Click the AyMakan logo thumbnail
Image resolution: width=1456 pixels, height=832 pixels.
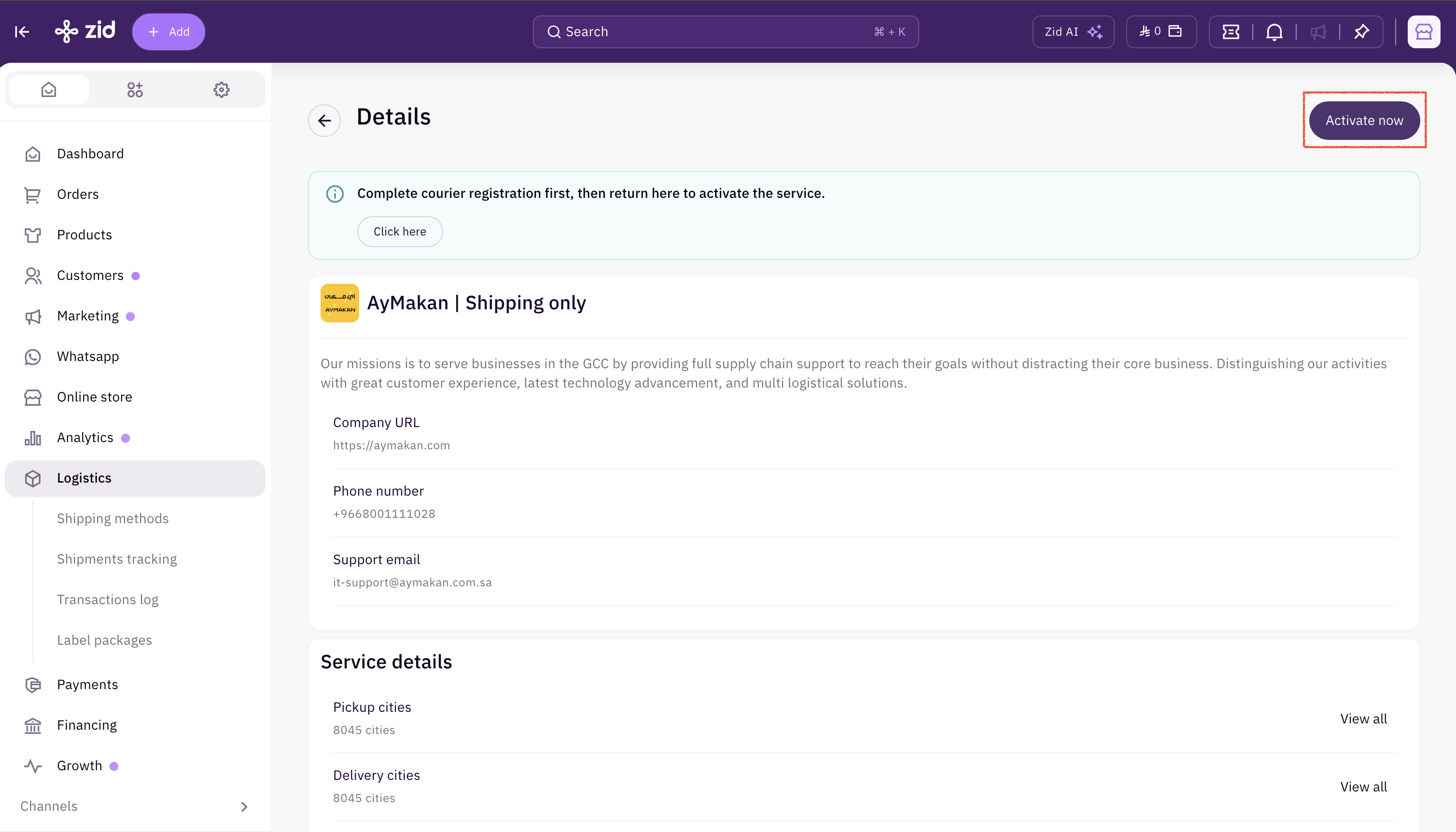[x=339, y=303]
